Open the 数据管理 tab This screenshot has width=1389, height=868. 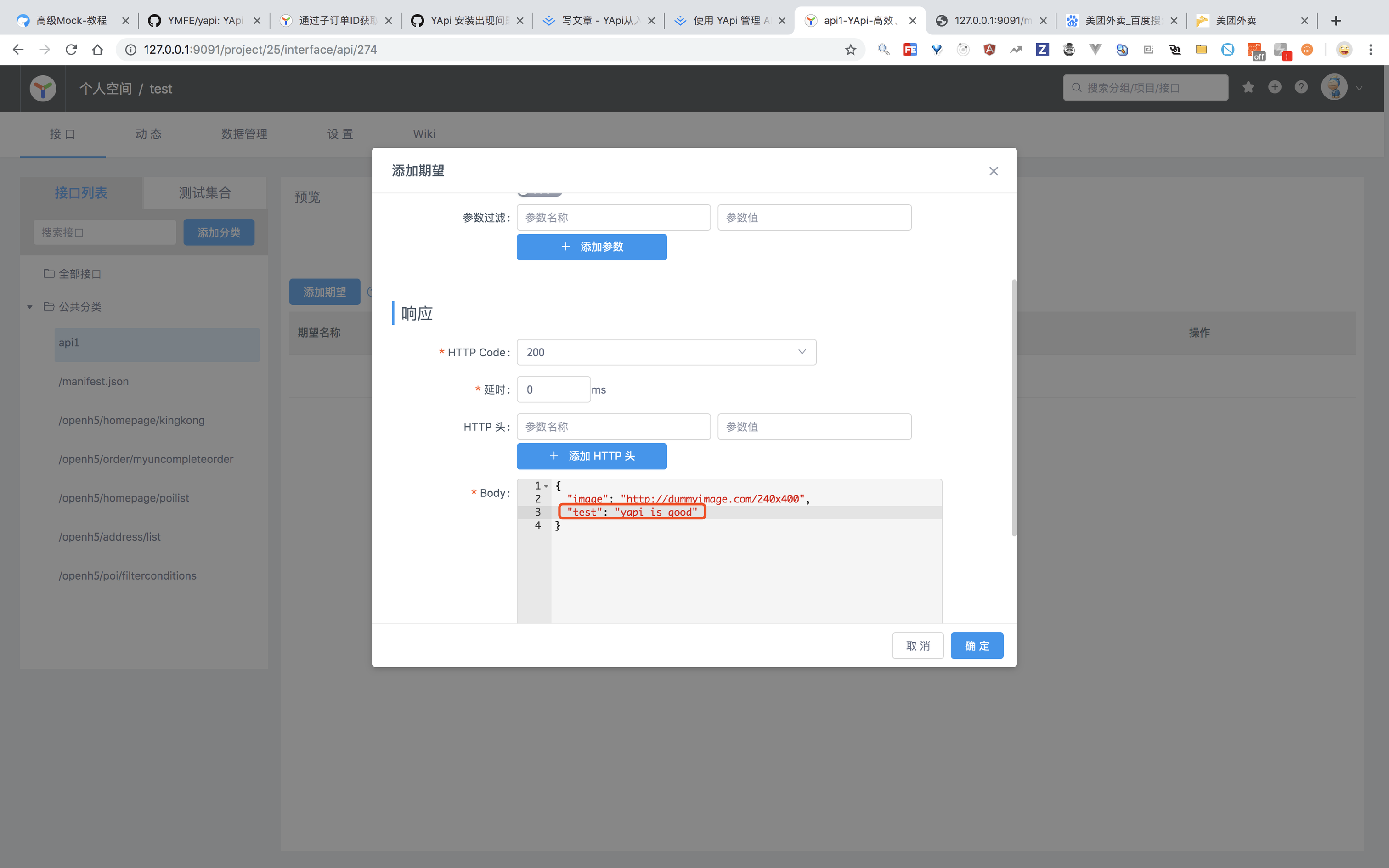coord(244,134)
